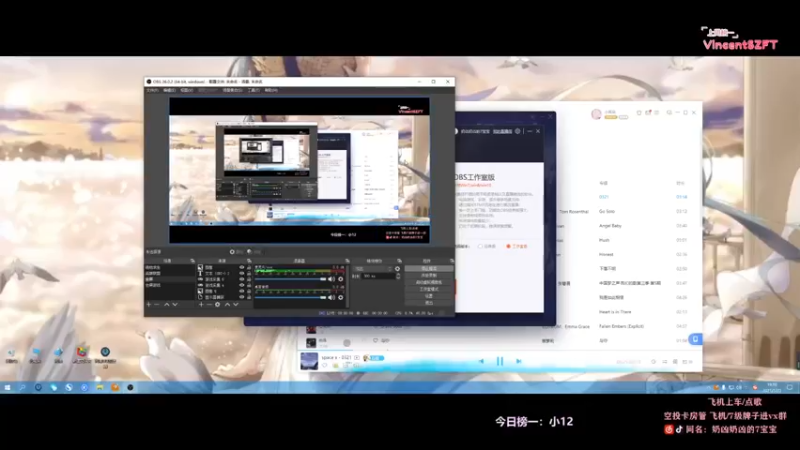The image size is (800, 450).
Task: Pop out the 场景 dock panel
Action: (192, 261)
